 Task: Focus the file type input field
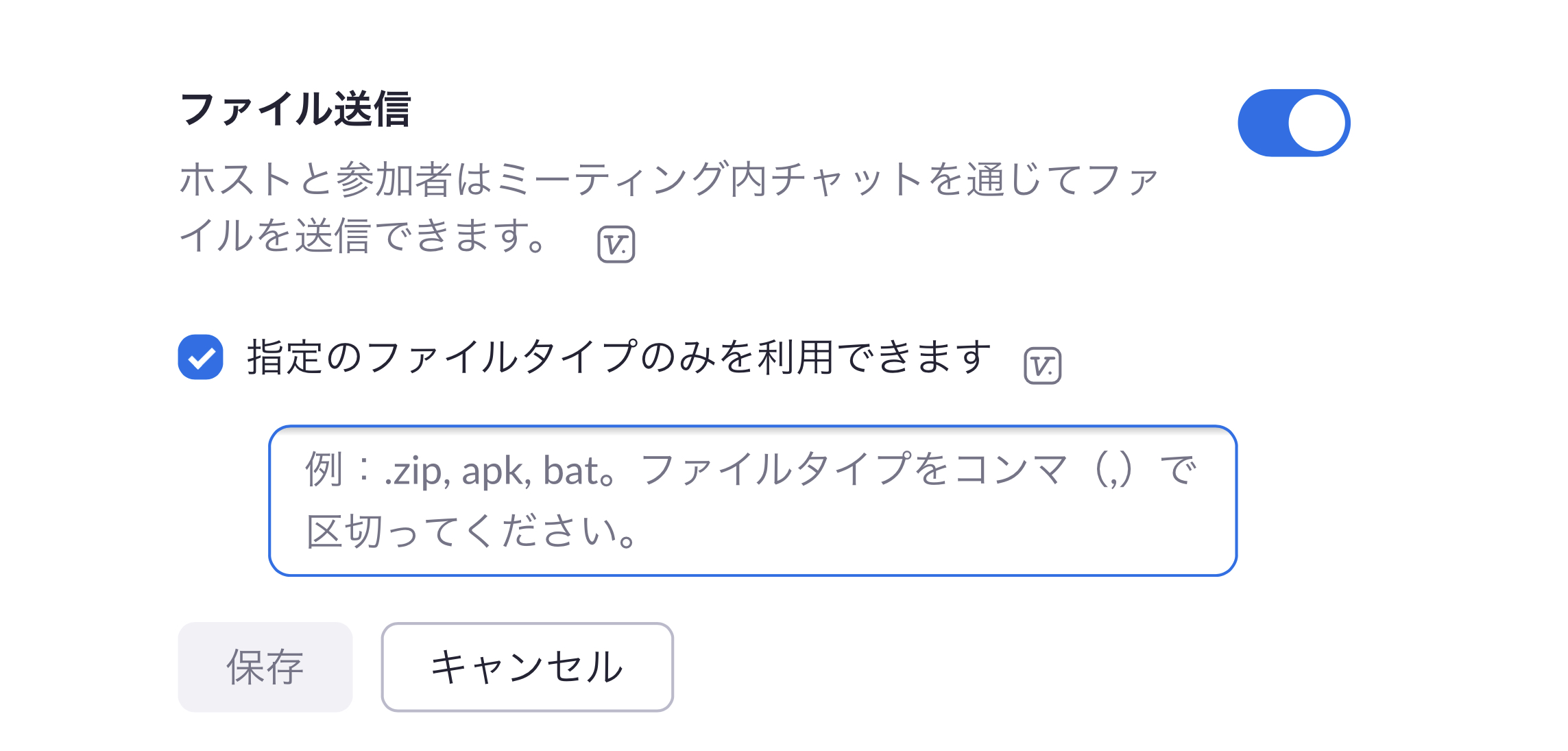[x=752, y=501]
